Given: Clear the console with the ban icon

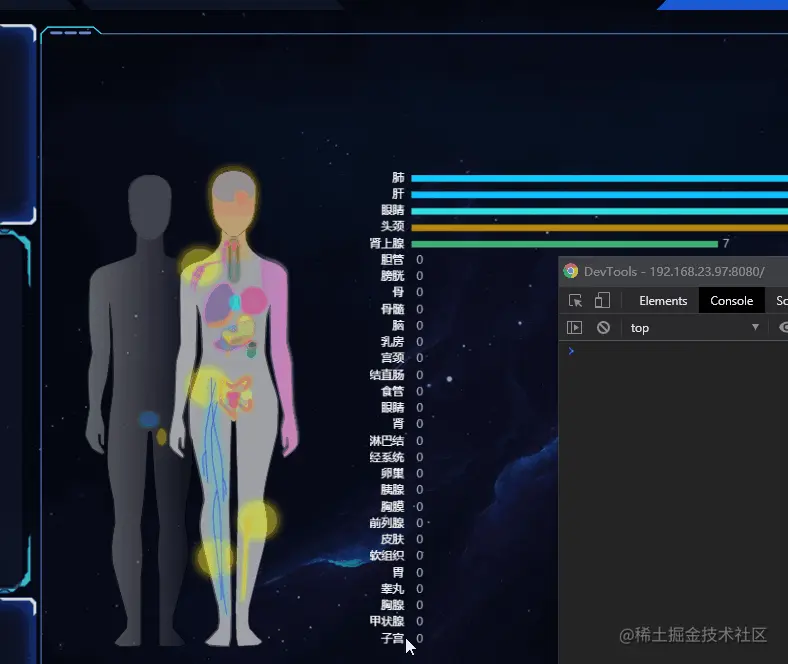Looking at the screenshot, I should (x=604, y=328).
